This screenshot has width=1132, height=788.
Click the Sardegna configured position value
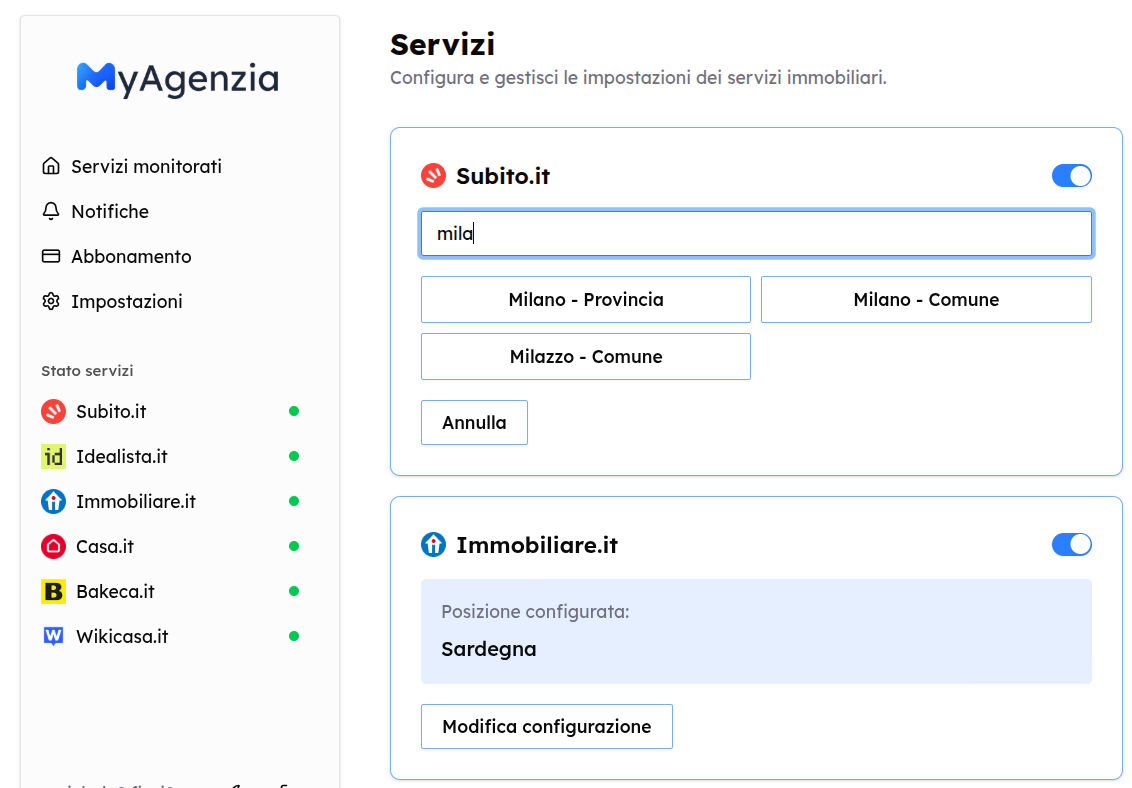[489, 649]
